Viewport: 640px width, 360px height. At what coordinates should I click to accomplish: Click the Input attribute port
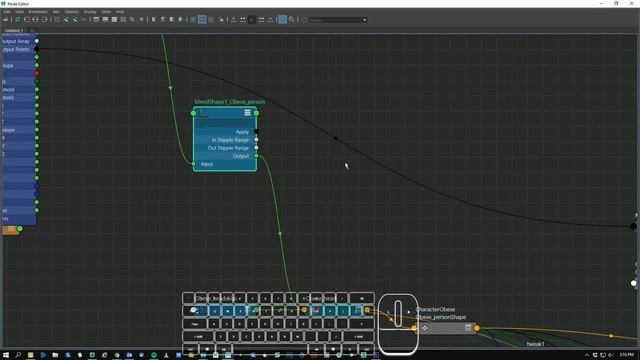(x=193, y=164)
